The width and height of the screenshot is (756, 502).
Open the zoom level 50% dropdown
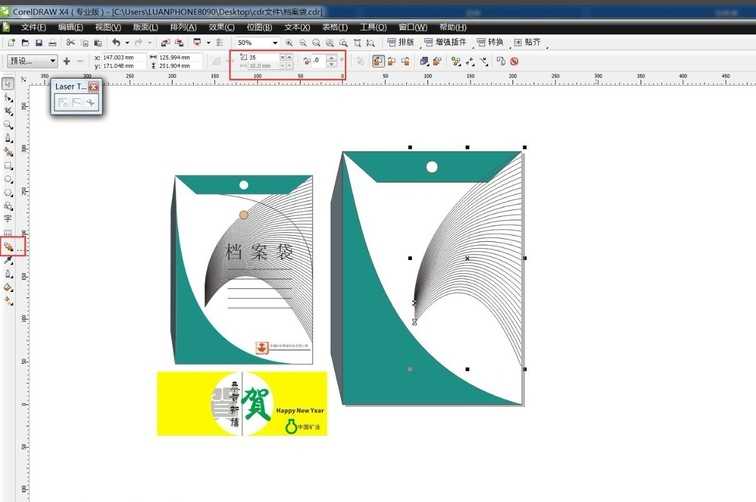tap(274, 43)
